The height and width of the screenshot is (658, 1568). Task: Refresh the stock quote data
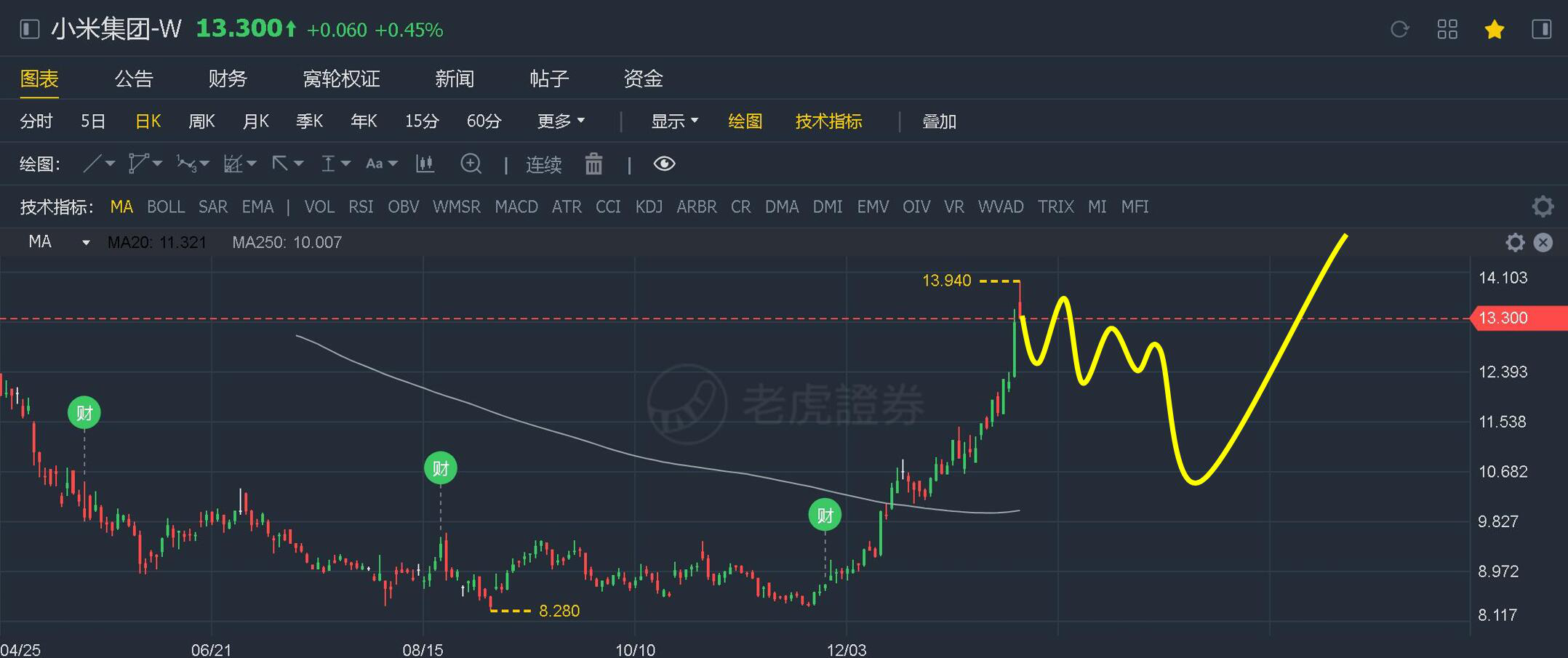(1400, 29)
